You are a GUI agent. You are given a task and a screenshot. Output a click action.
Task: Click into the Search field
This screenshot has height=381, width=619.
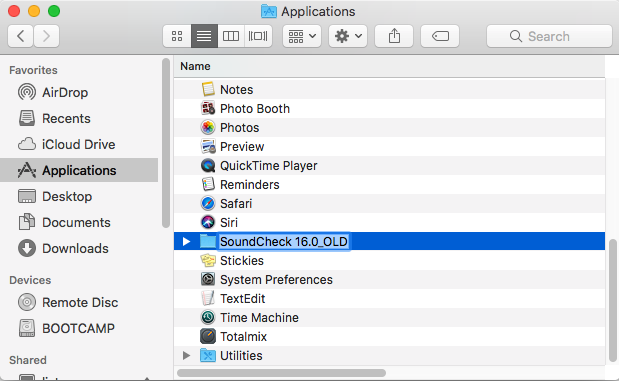coord(549,36)
